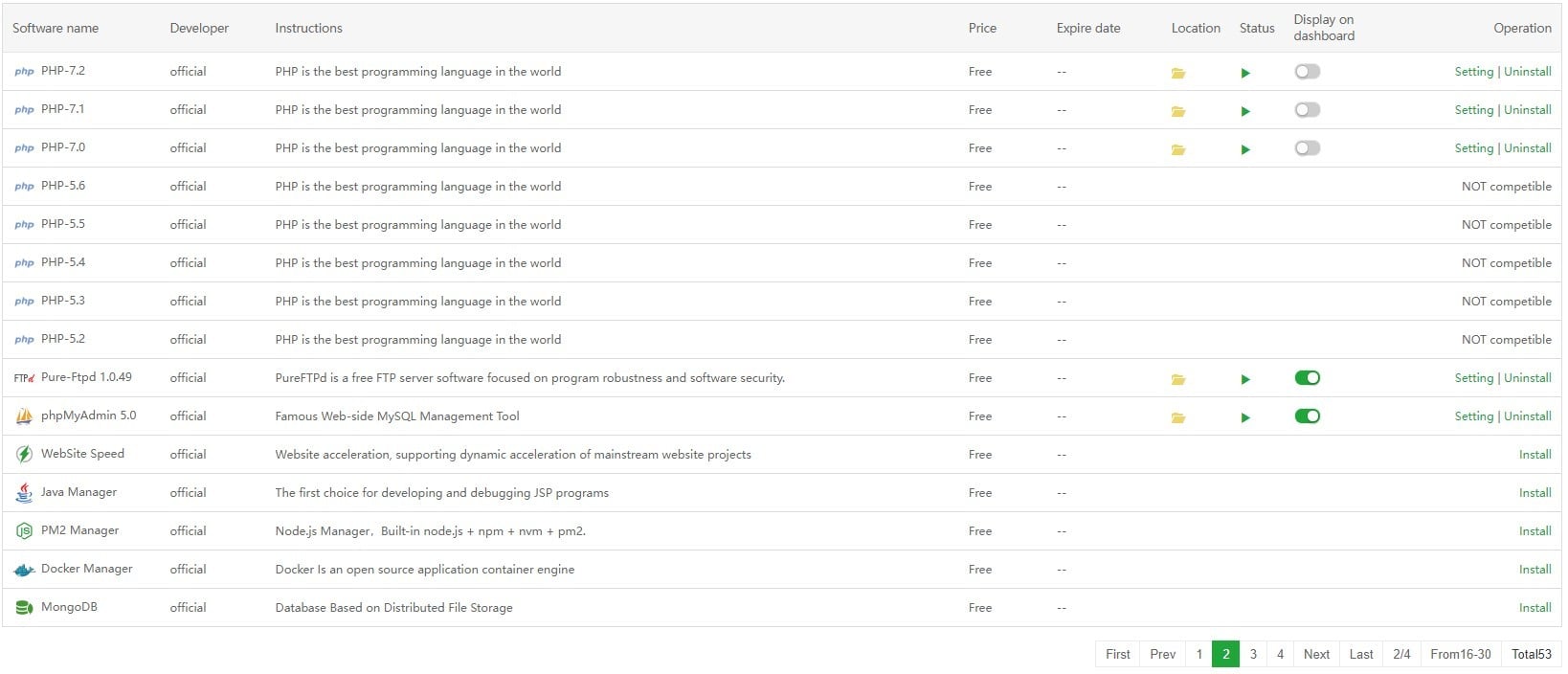
Task: Turn off phpMyAdmin dashboard display toggle
Action: [x=1307, y=416]
